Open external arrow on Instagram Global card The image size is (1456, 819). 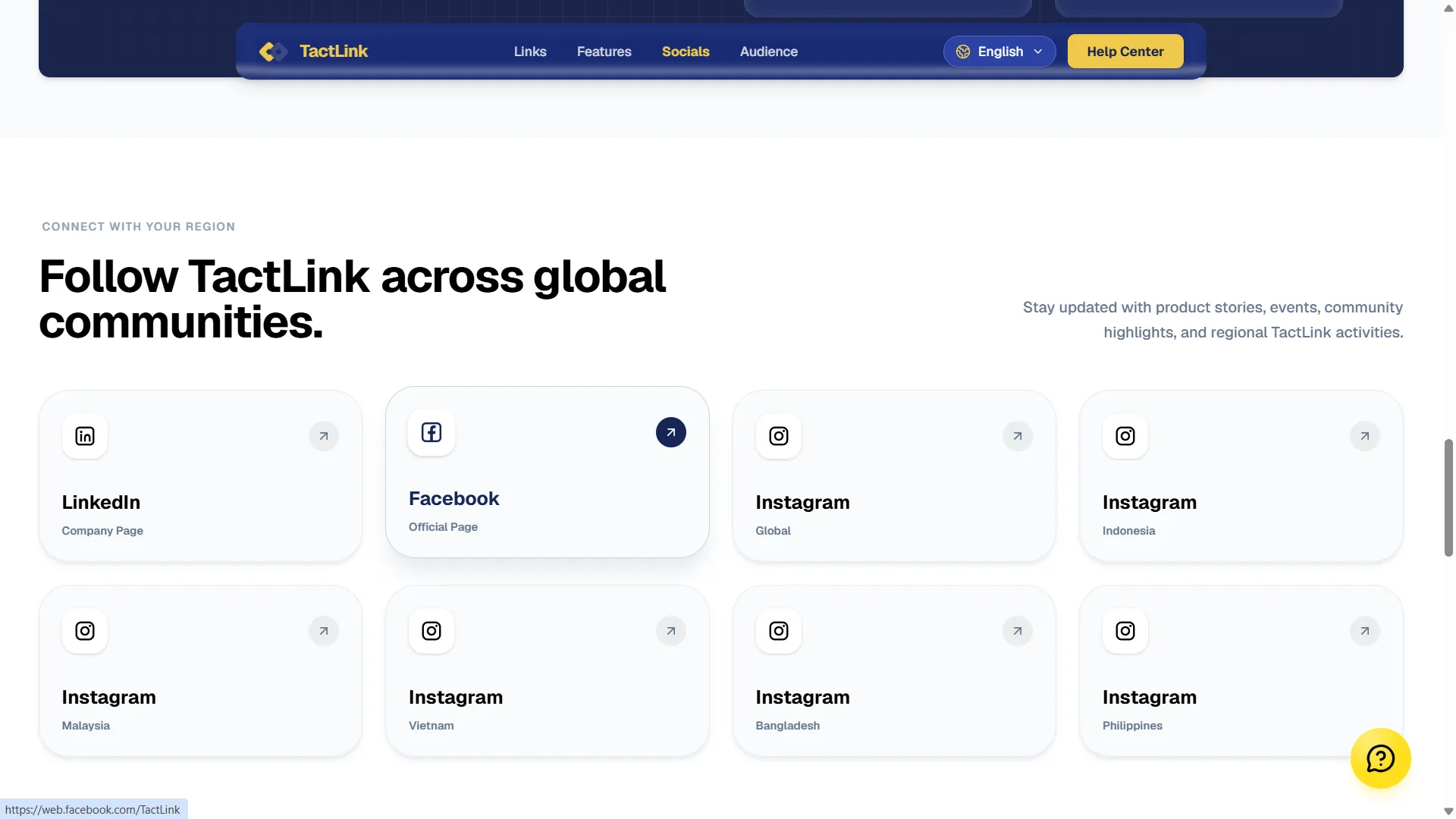[1018, 436]
